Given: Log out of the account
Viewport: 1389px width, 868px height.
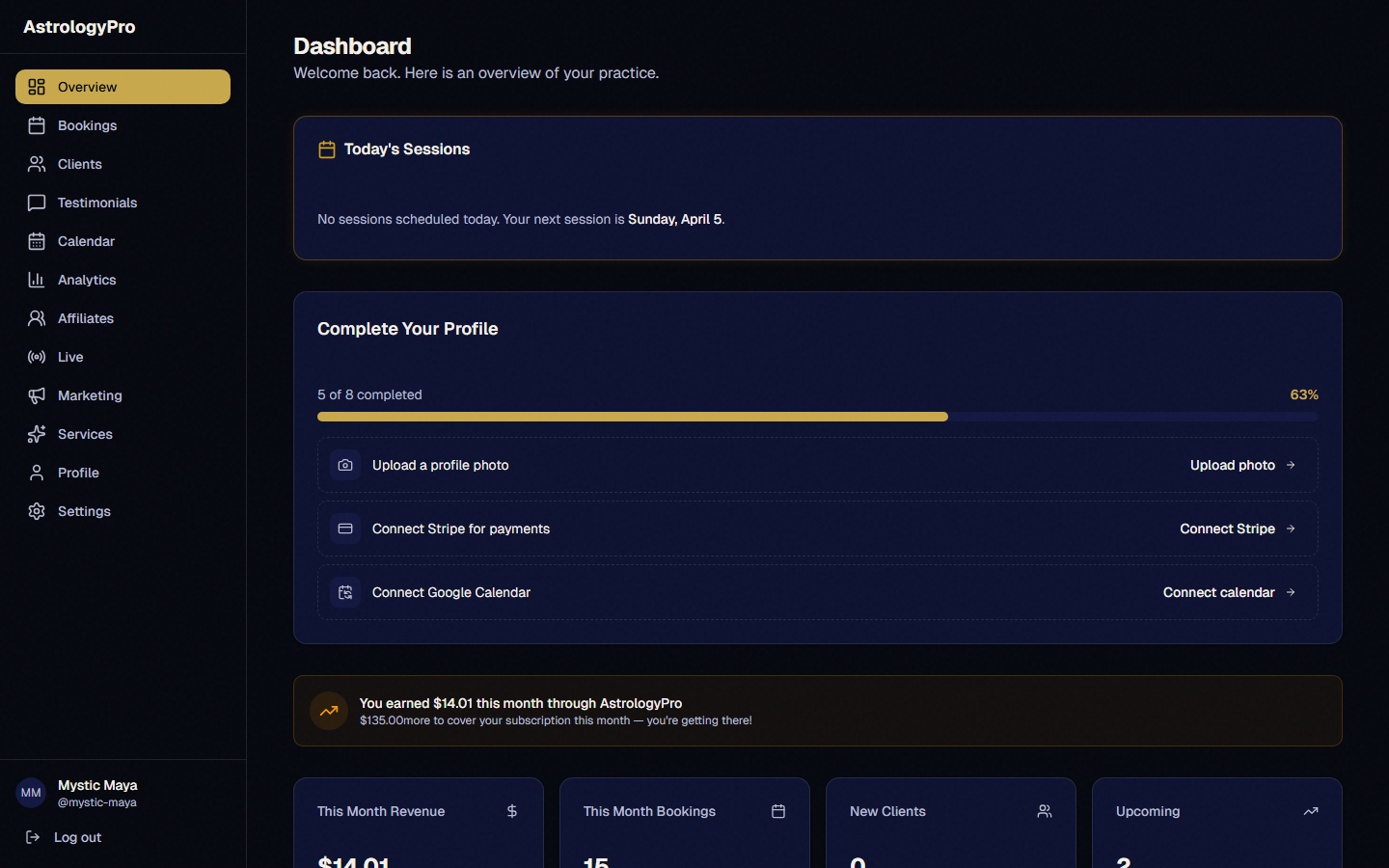Looking at the screenshot, I should [x=77, y=837].
